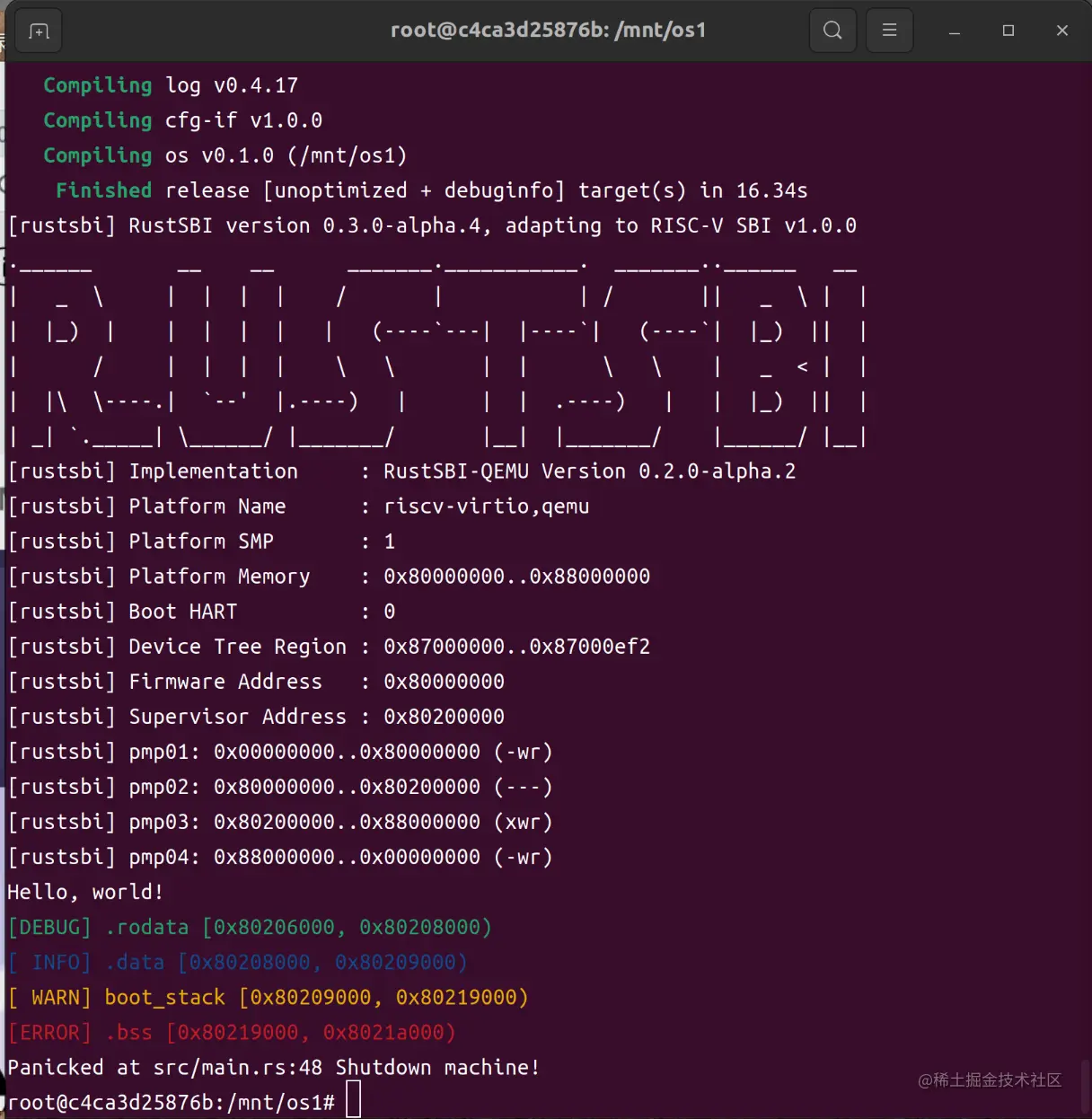This screenshot has width=1092, height=1119.
Task: Click 'Panicked at src/main.rs:48' line
Action: (x=274, y=1067)
